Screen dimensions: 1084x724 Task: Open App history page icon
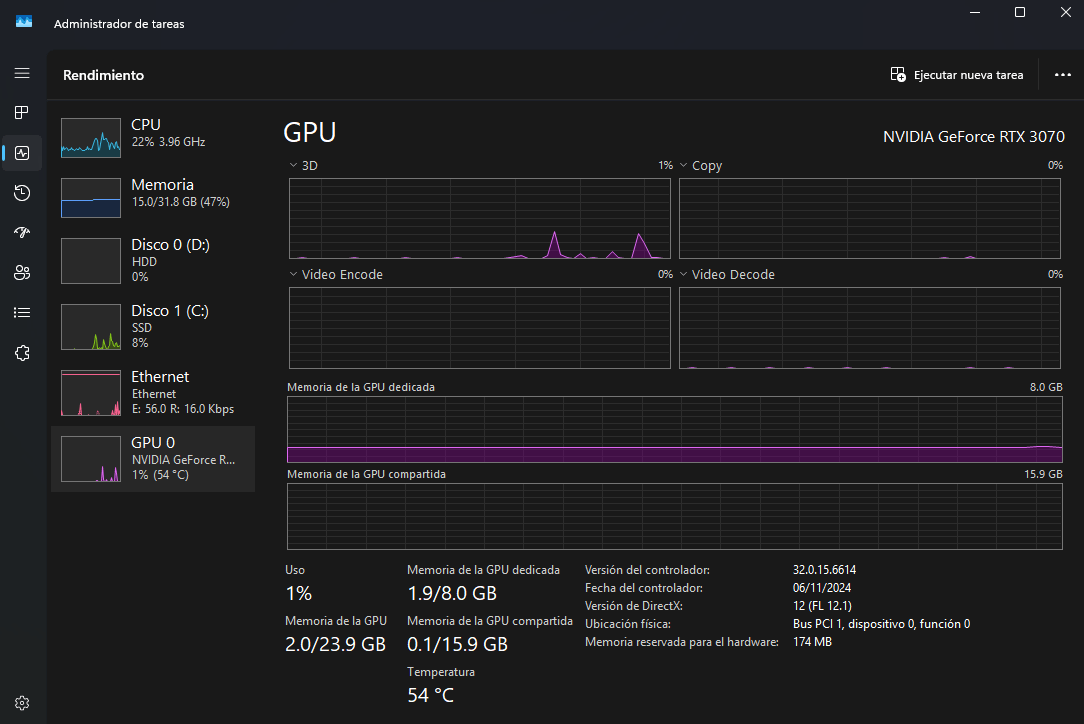22,193
